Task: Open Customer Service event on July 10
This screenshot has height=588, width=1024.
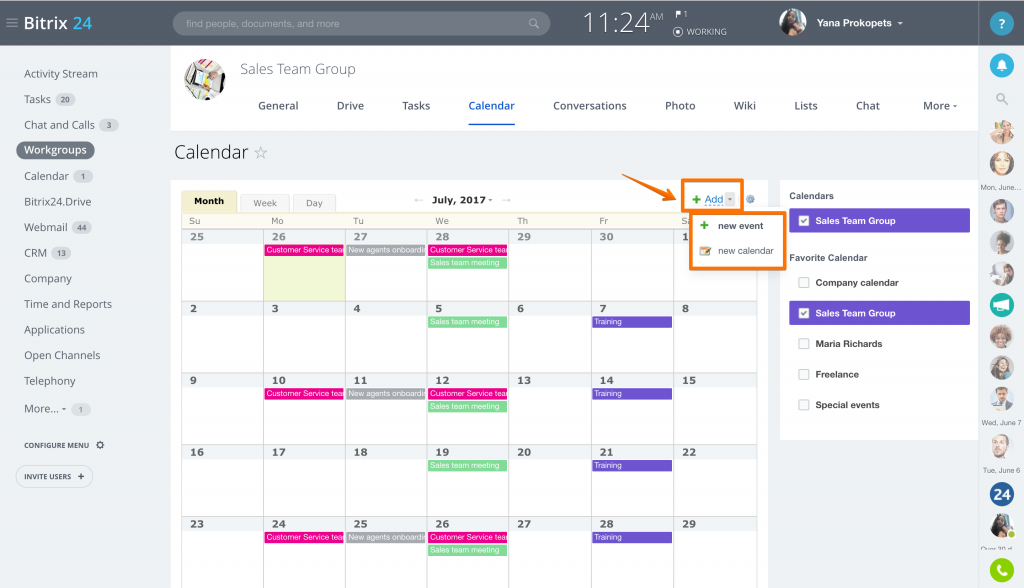Action: [304, 393]
